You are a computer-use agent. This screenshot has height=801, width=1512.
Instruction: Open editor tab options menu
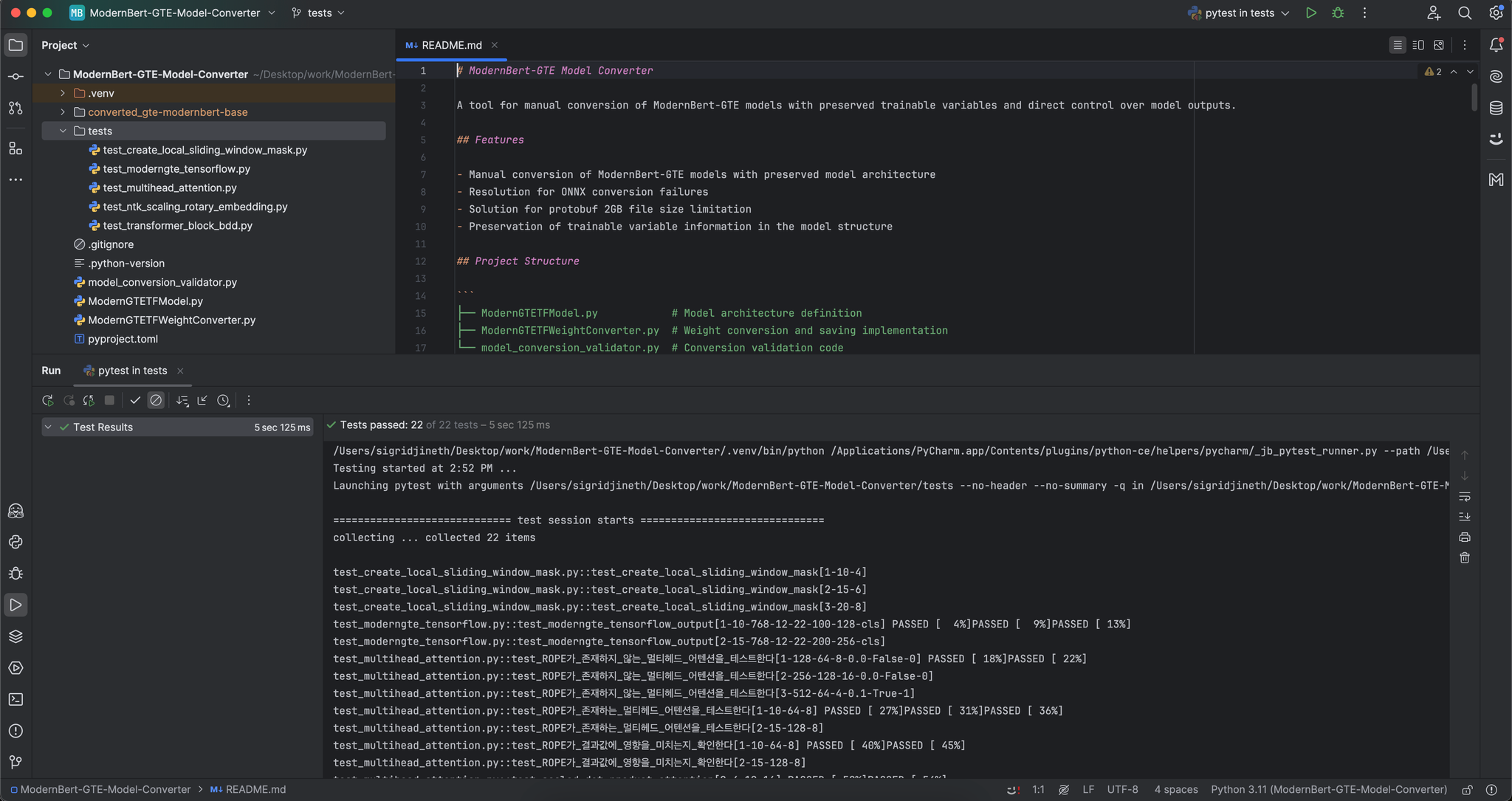pos(1465,45)
